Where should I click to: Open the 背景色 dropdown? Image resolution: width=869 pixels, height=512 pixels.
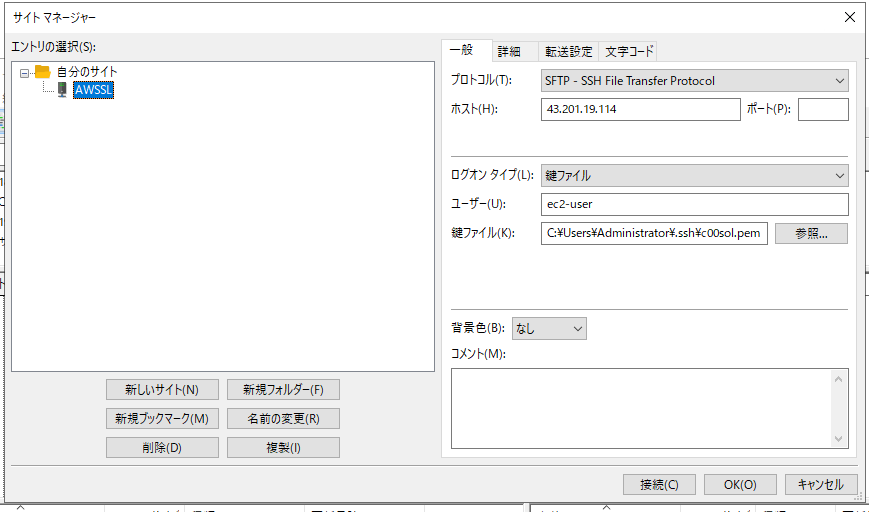click(549, 328)
